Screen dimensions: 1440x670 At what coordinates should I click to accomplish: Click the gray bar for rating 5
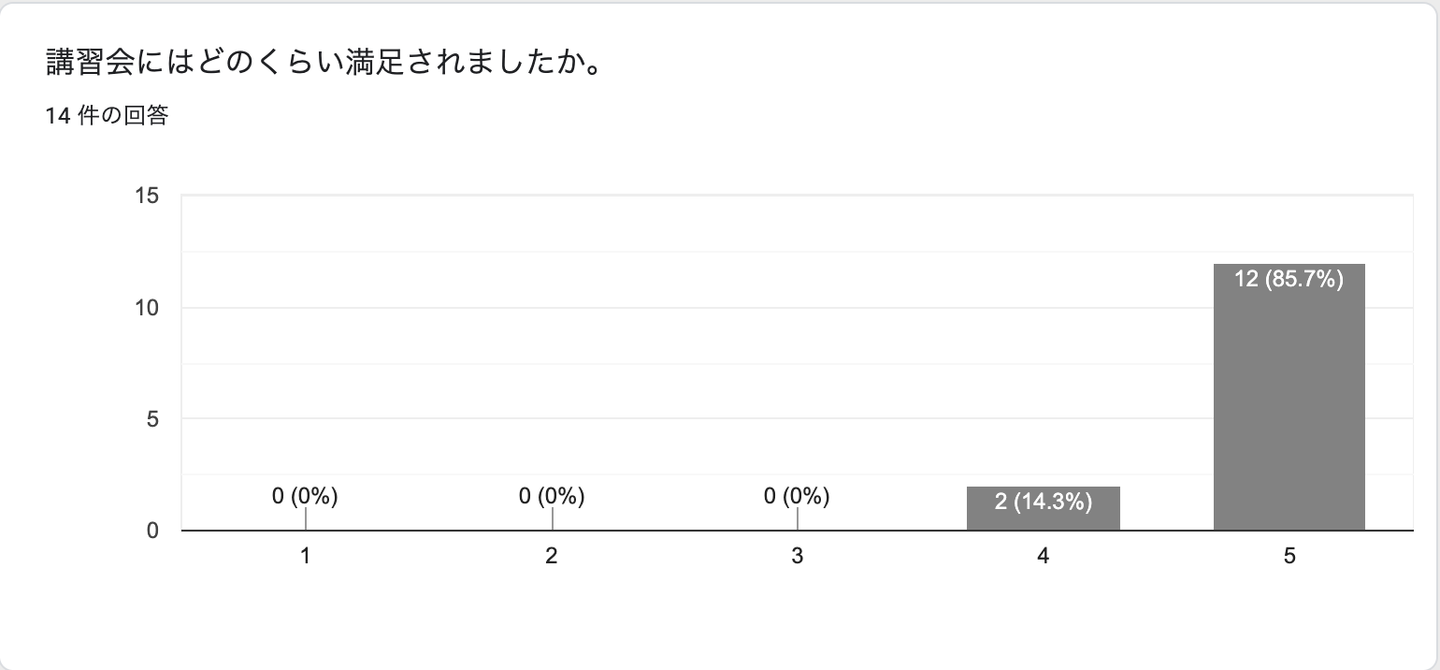[1289, 420]
